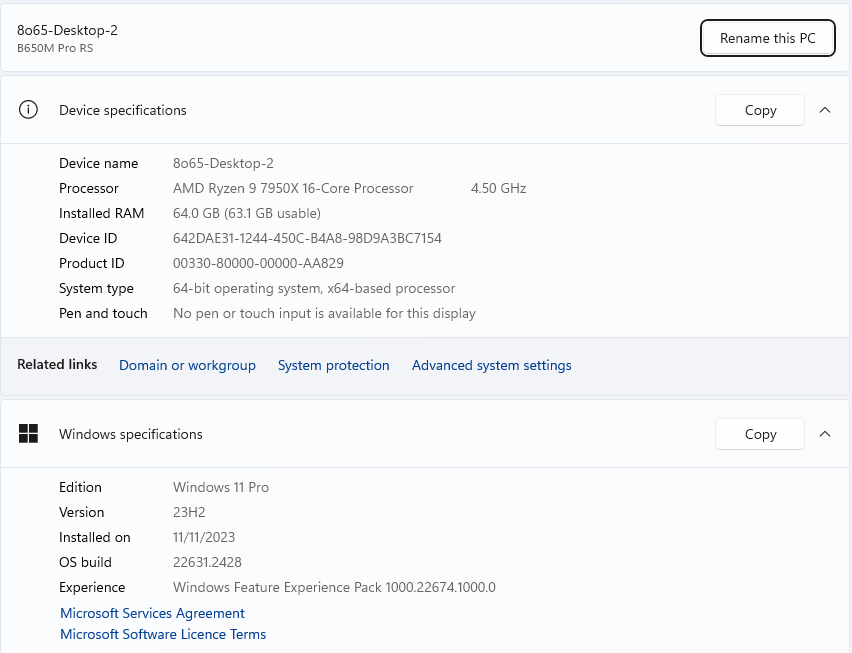
Task: Select the 8o65-Desktop-2 PC name heading
Action: (67, 30)
